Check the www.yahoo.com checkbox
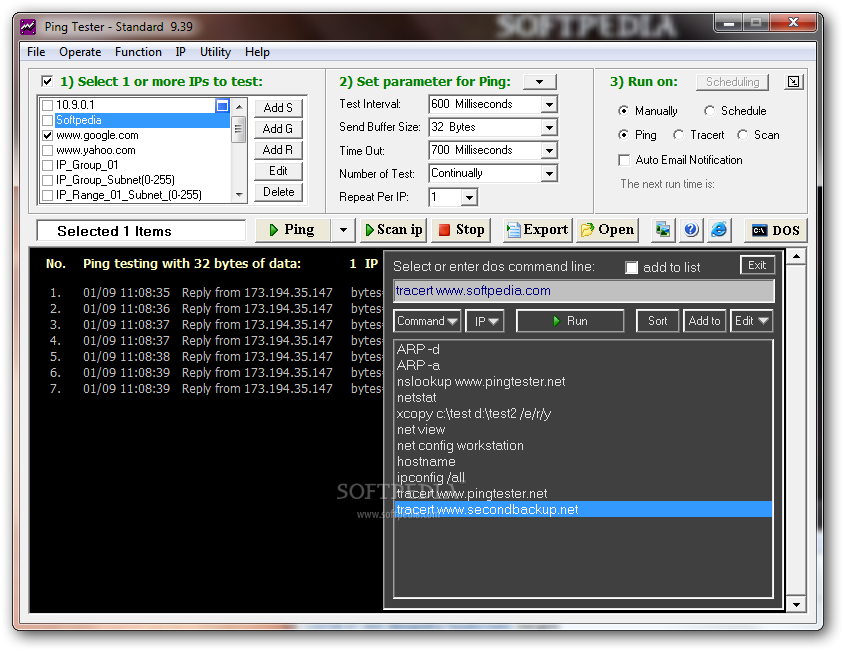Viewport: 844px width, 651px height. tap(48, 150)
